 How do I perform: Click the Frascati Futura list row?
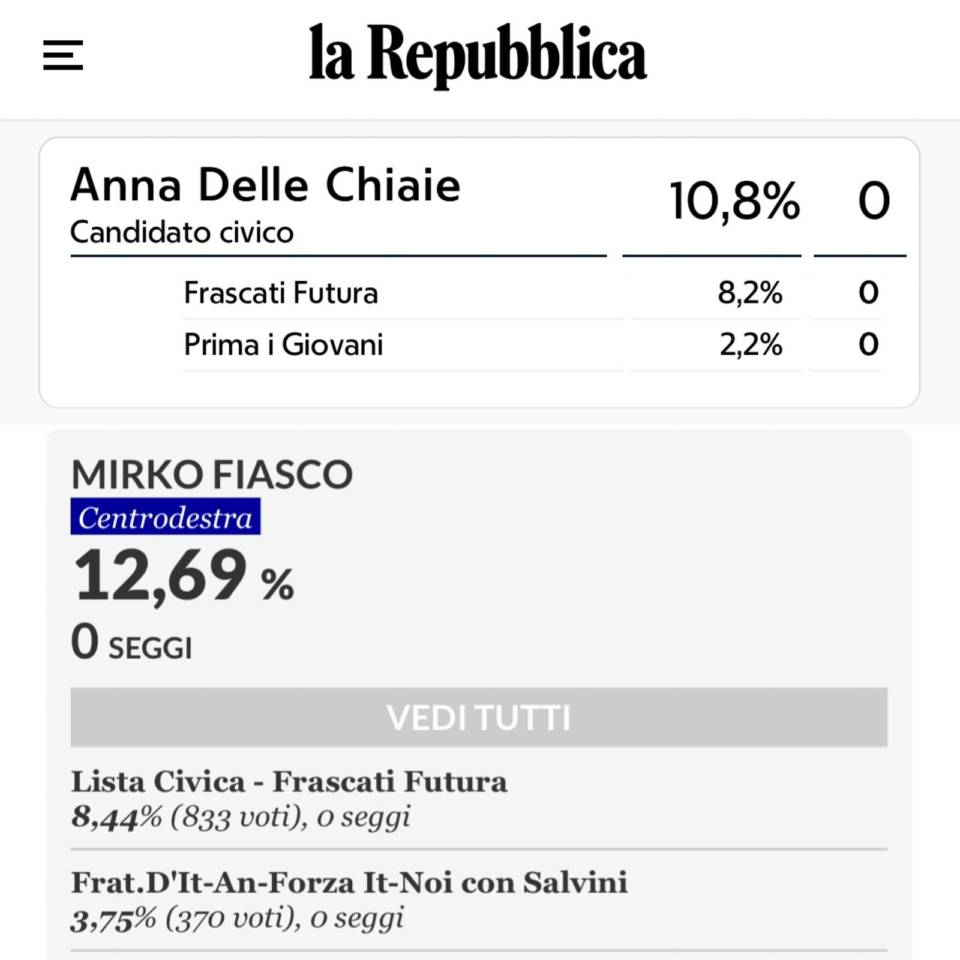coord(281,293)
